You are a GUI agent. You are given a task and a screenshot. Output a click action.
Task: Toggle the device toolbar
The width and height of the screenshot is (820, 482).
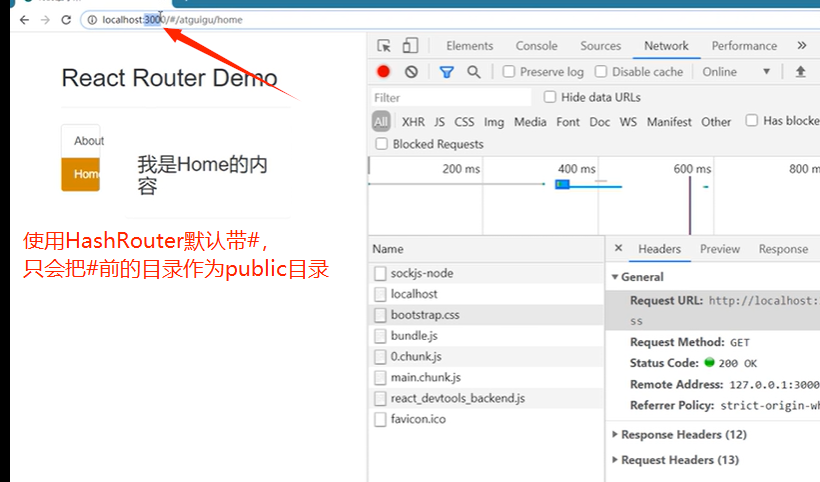point(410,45)
